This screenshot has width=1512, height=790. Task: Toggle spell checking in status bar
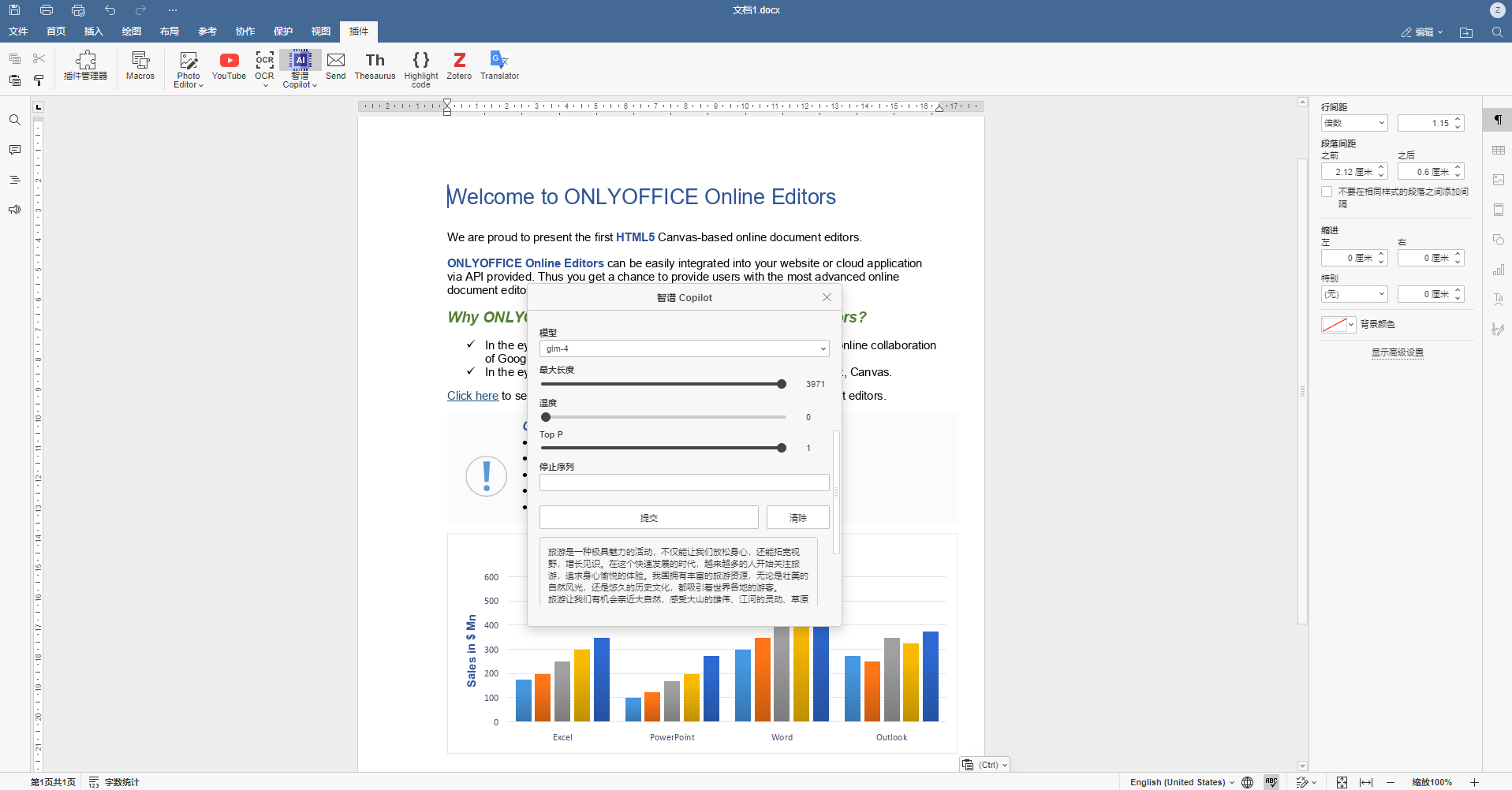tap(1271, 782)
